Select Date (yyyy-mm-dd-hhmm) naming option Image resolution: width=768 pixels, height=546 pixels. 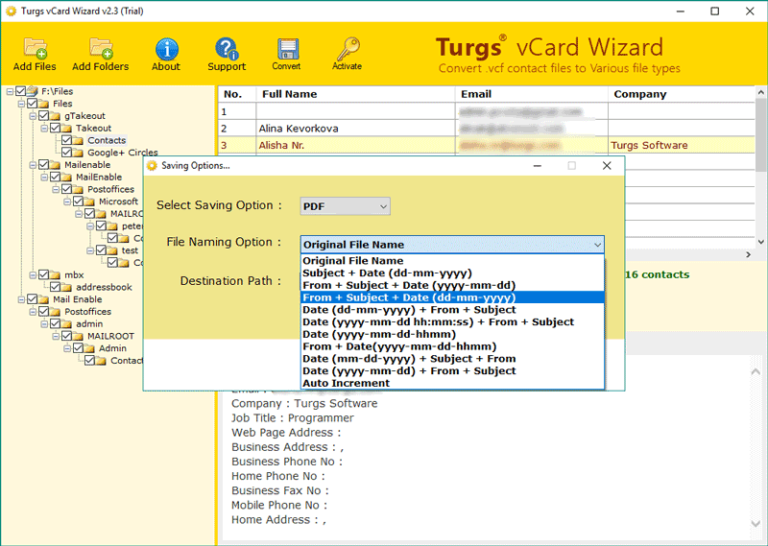coord(453,334)
